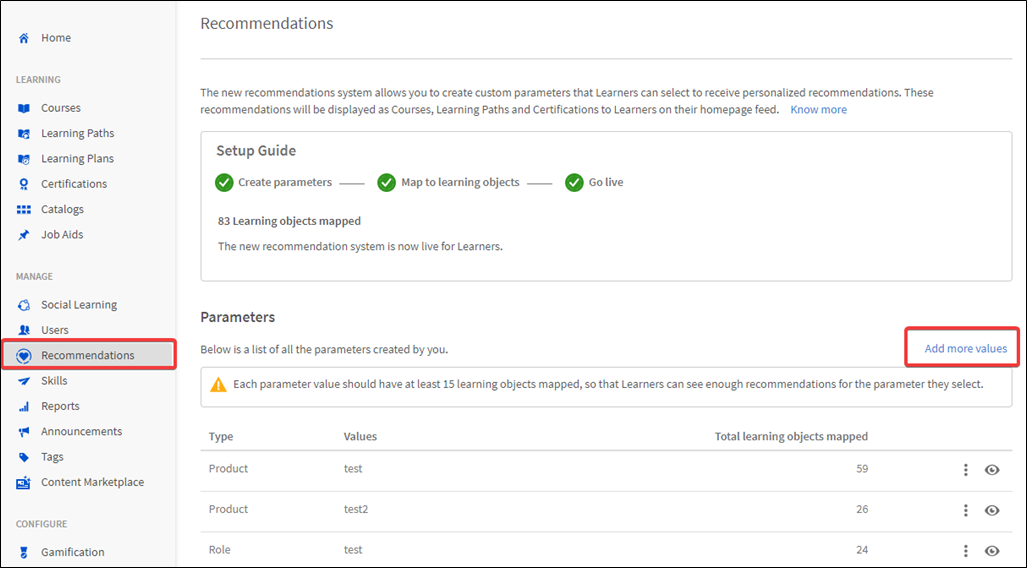Open three-dot menu for Role test
The height and width of the screenshot is (568, 1027).
[965, 550]
